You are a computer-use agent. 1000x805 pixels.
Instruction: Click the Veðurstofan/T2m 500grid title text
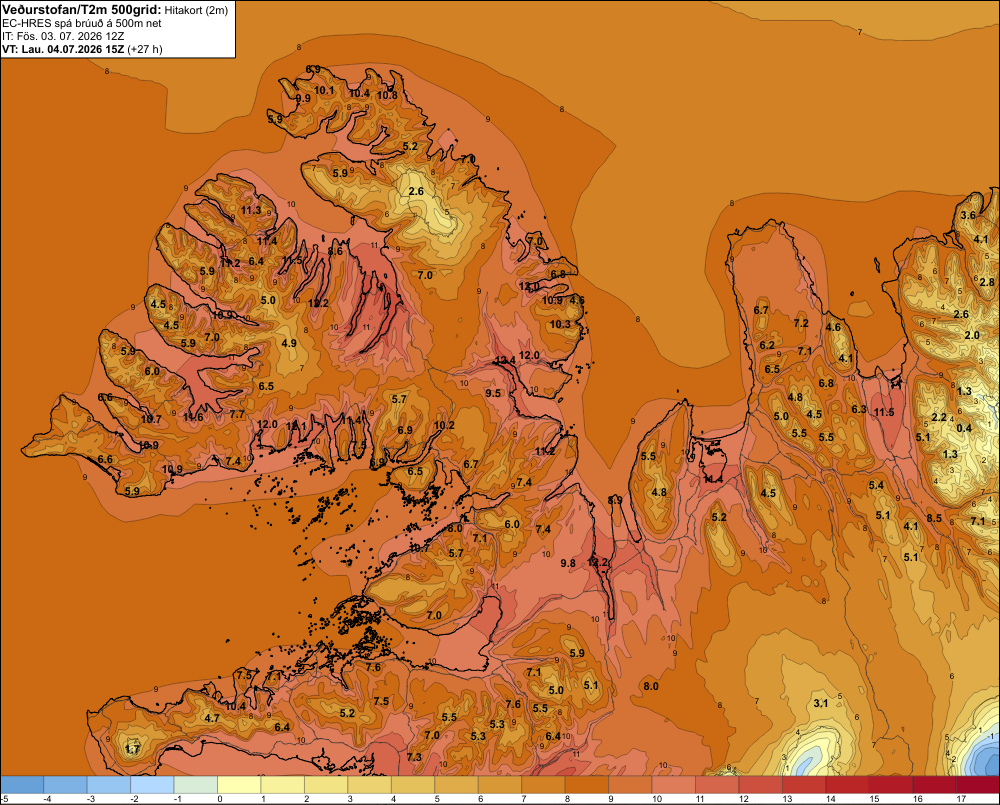[82, 10]
